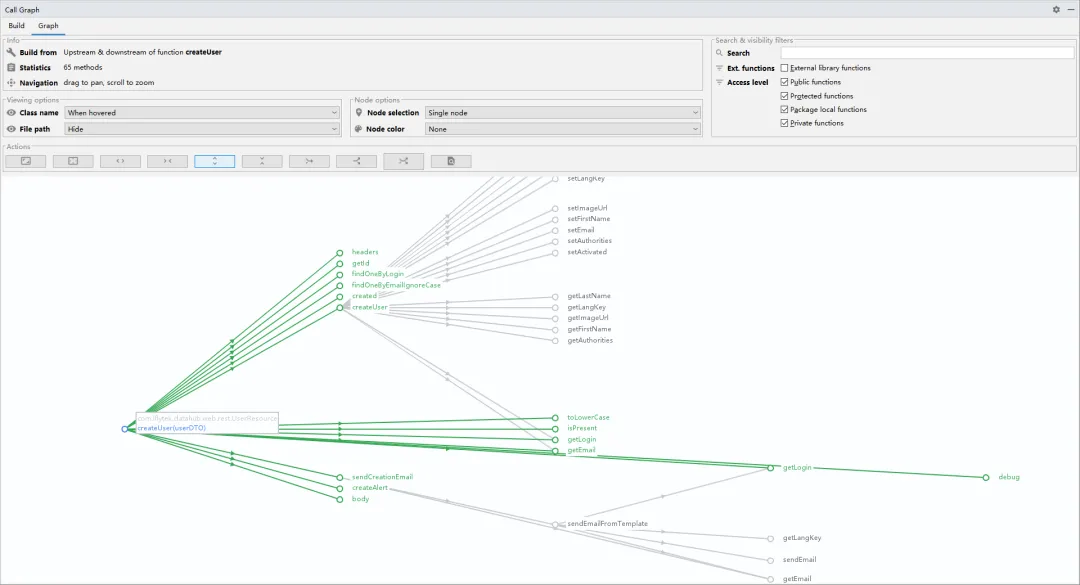Open Call Graph settings gear
The image size is (1080, 585).
point(1056,10)
